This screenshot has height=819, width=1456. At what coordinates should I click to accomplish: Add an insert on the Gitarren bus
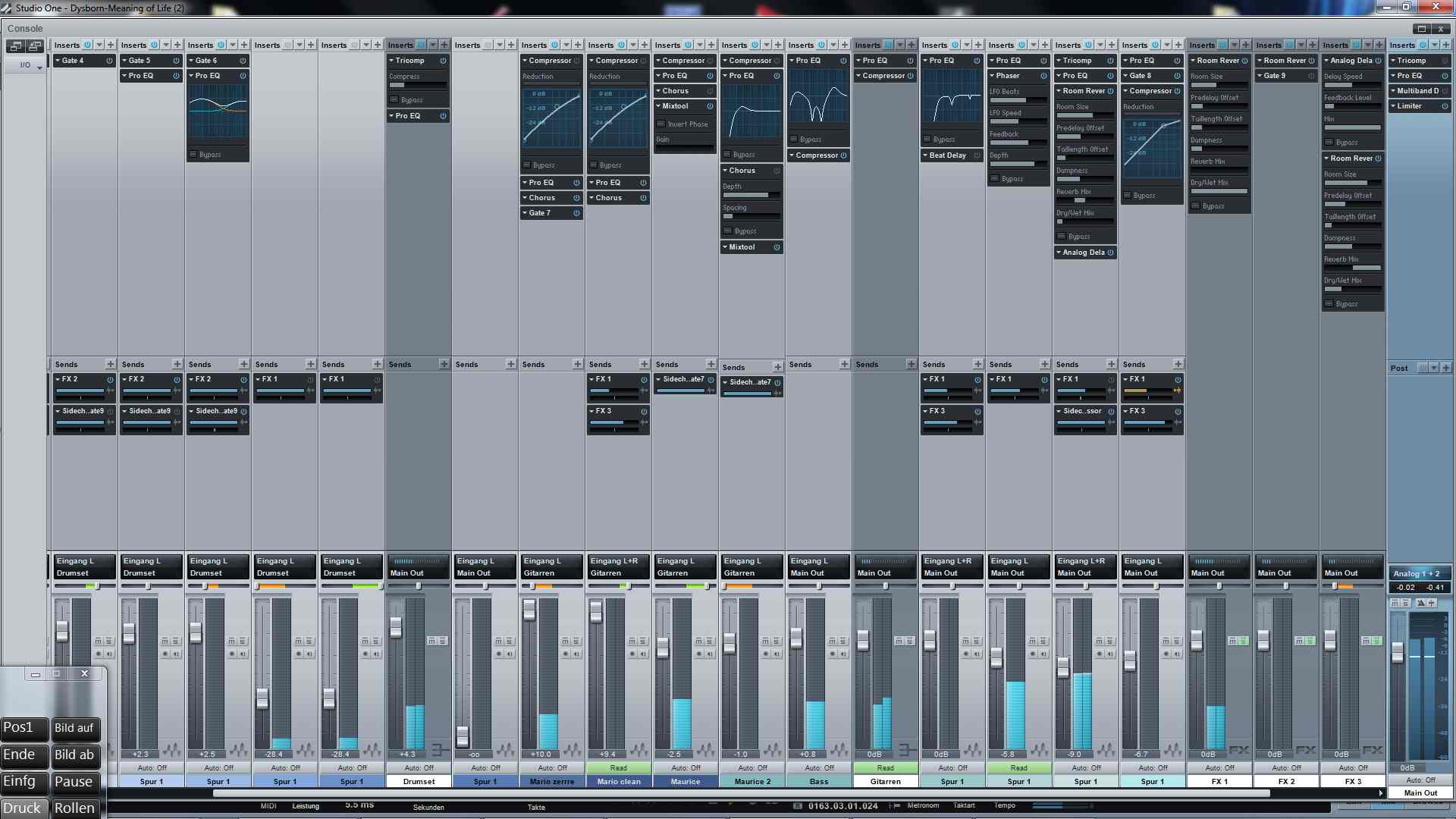click(912, 45)
